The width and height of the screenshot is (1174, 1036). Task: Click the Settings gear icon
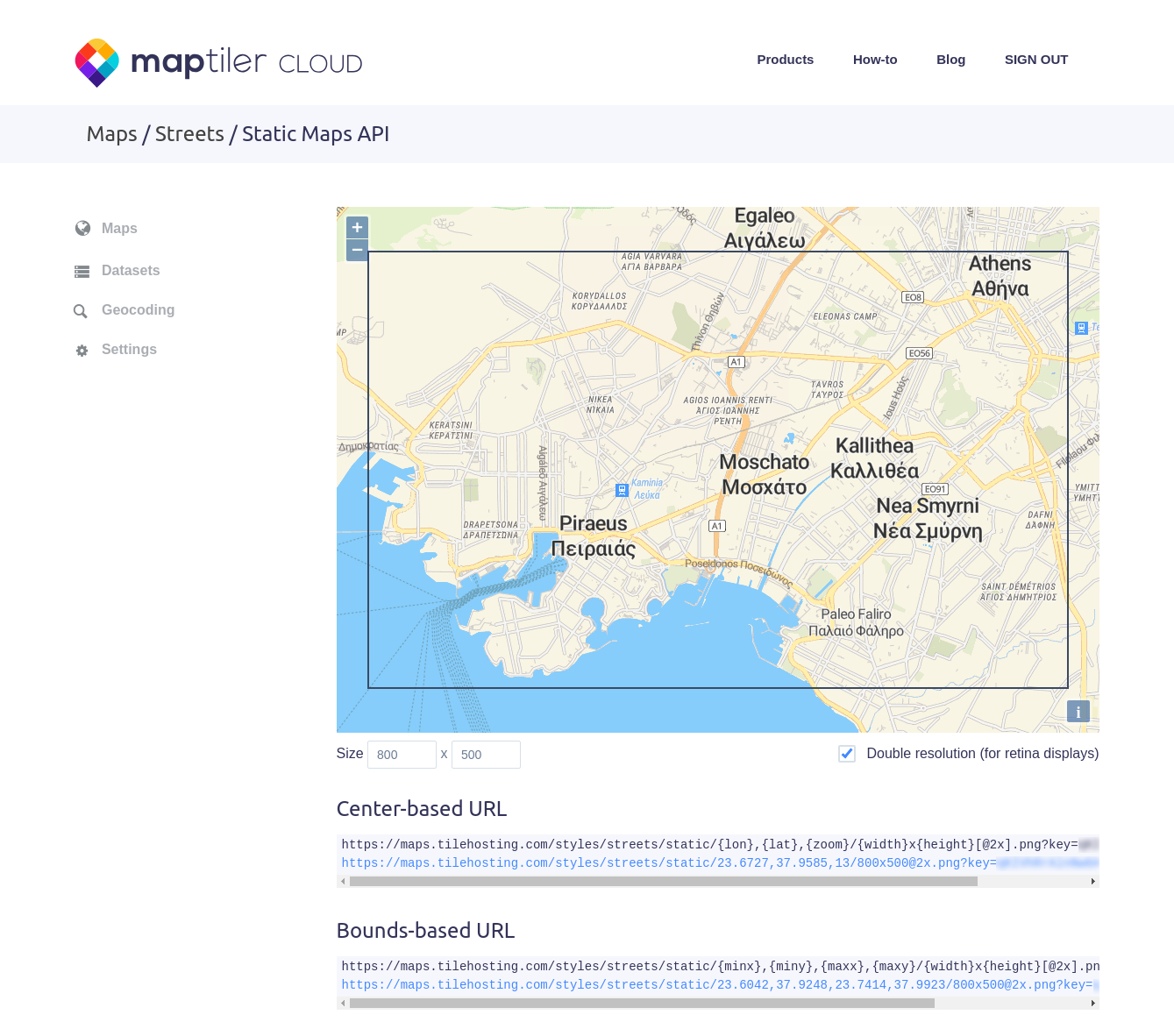(82, 351)
